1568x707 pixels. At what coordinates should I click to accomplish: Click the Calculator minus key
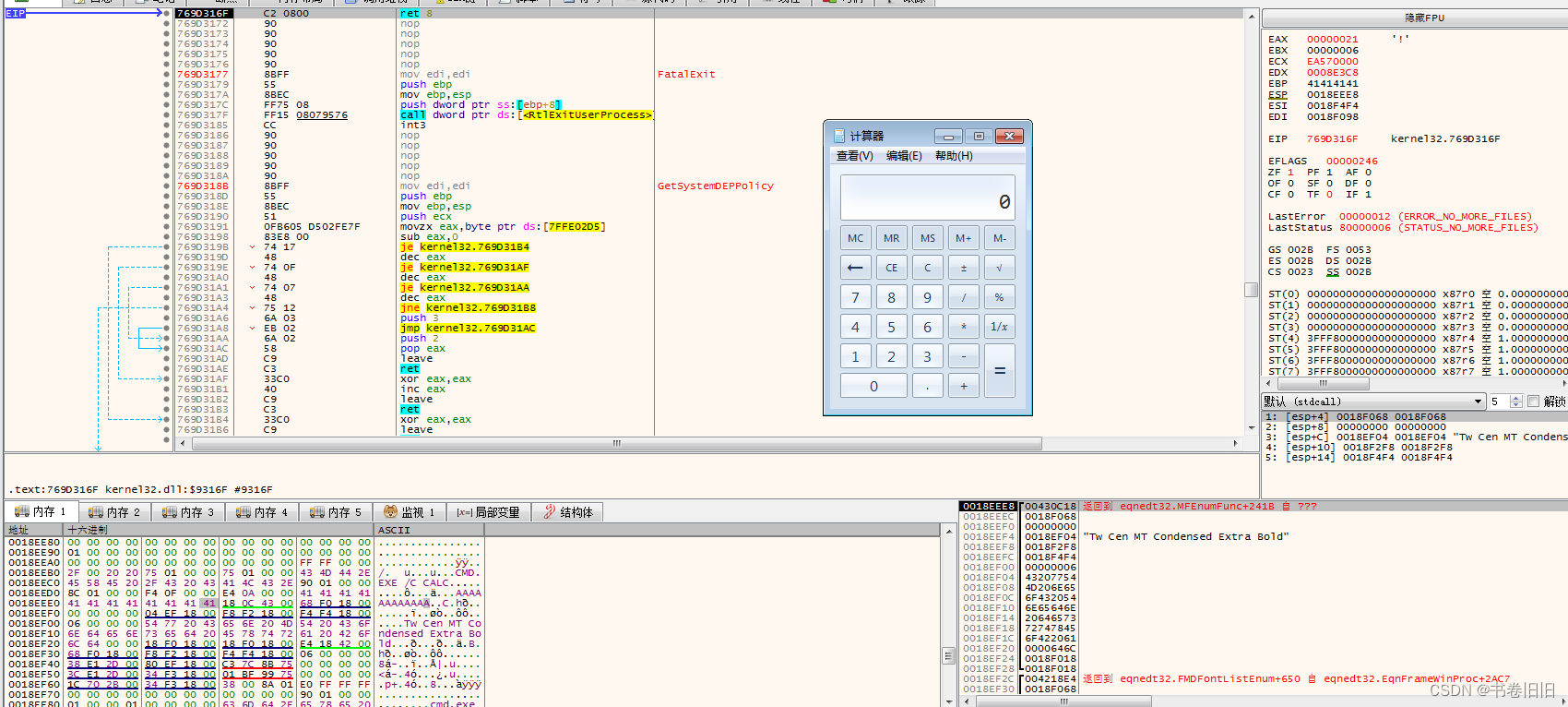pos(963,356)
